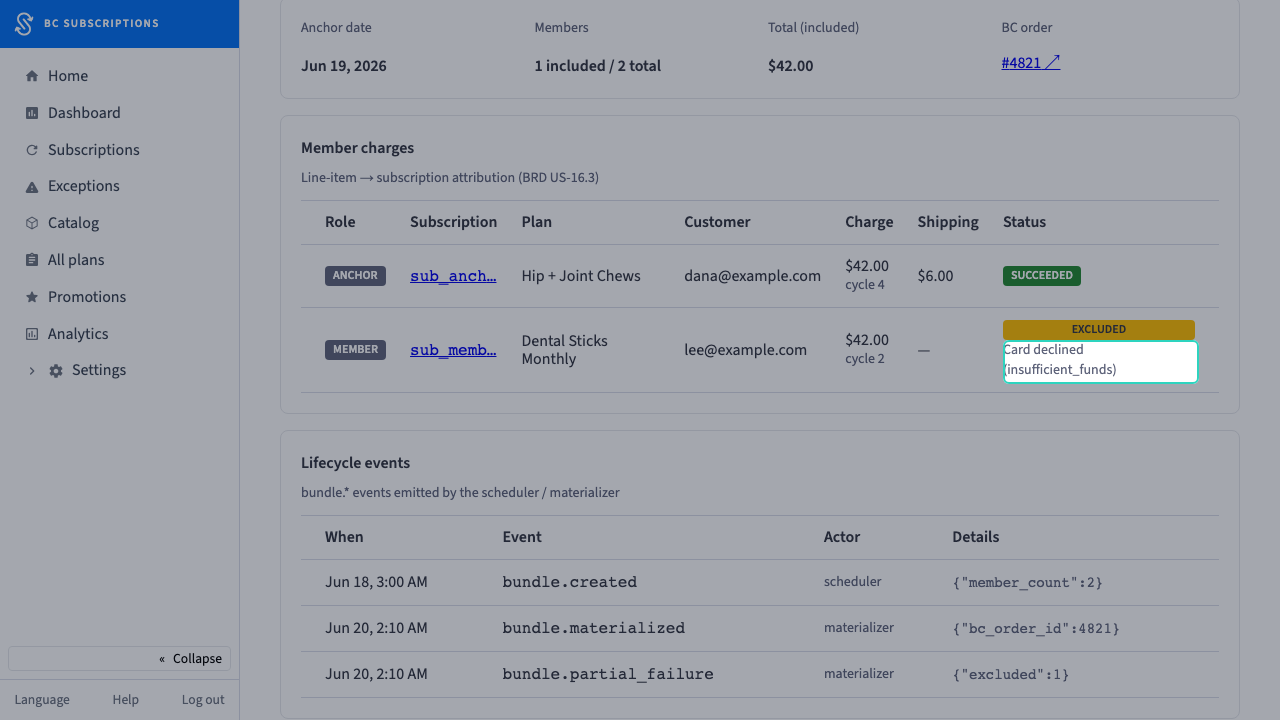Collapse the sidebar navigation
Image resolution: width=1280 pixels, height=720 pixels.
[120, 658]
